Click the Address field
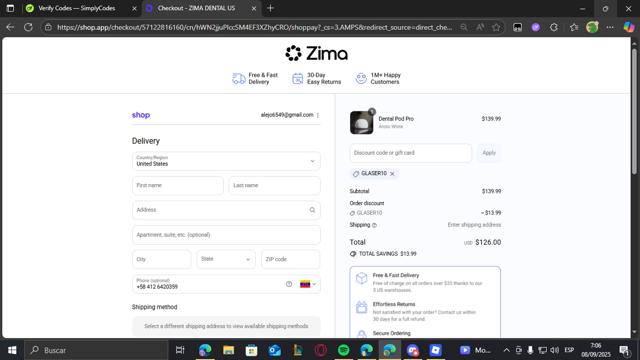 226,210
